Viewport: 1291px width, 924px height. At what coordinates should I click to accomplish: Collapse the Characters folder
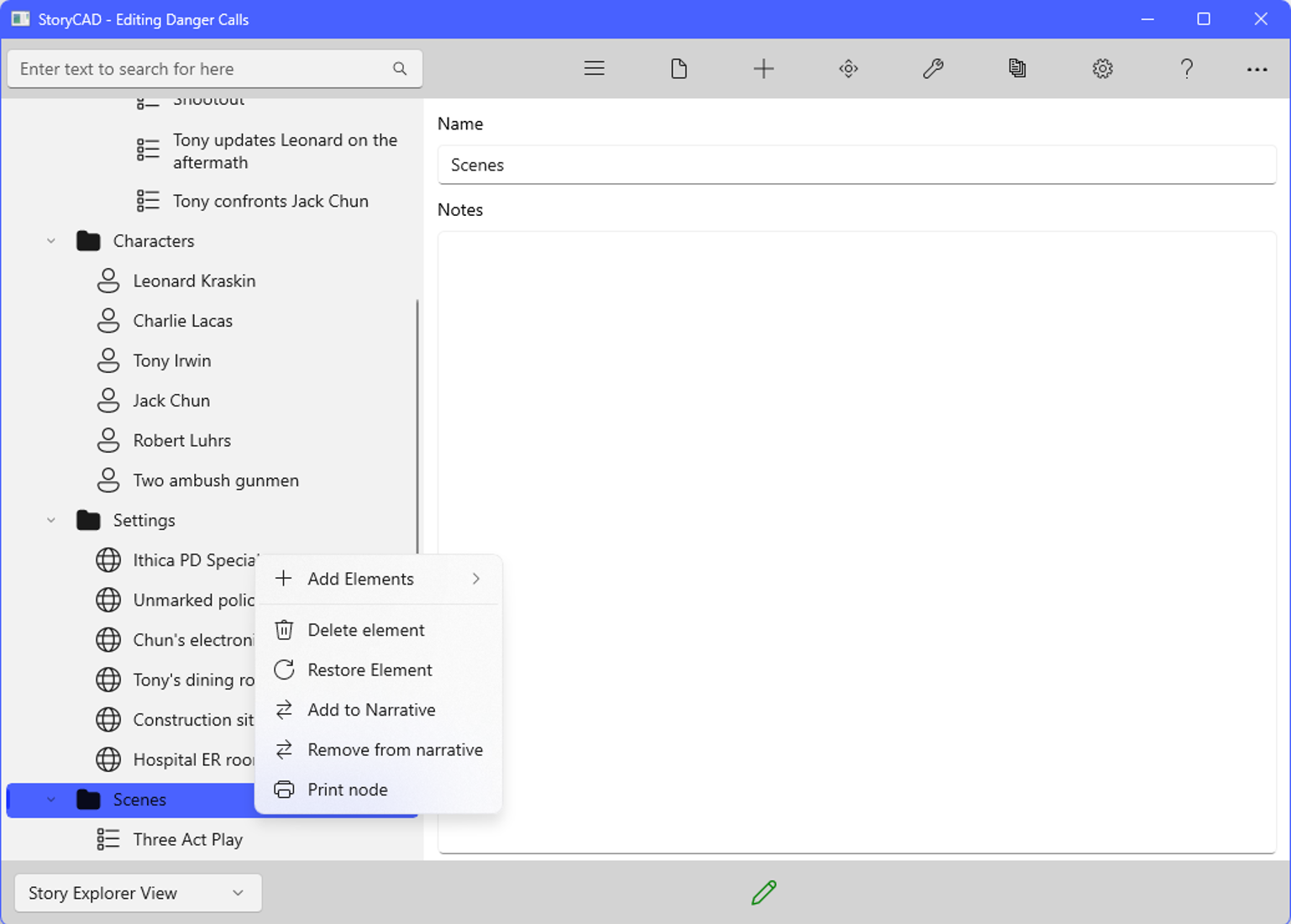pyautogui.click(x=51, y=241)
